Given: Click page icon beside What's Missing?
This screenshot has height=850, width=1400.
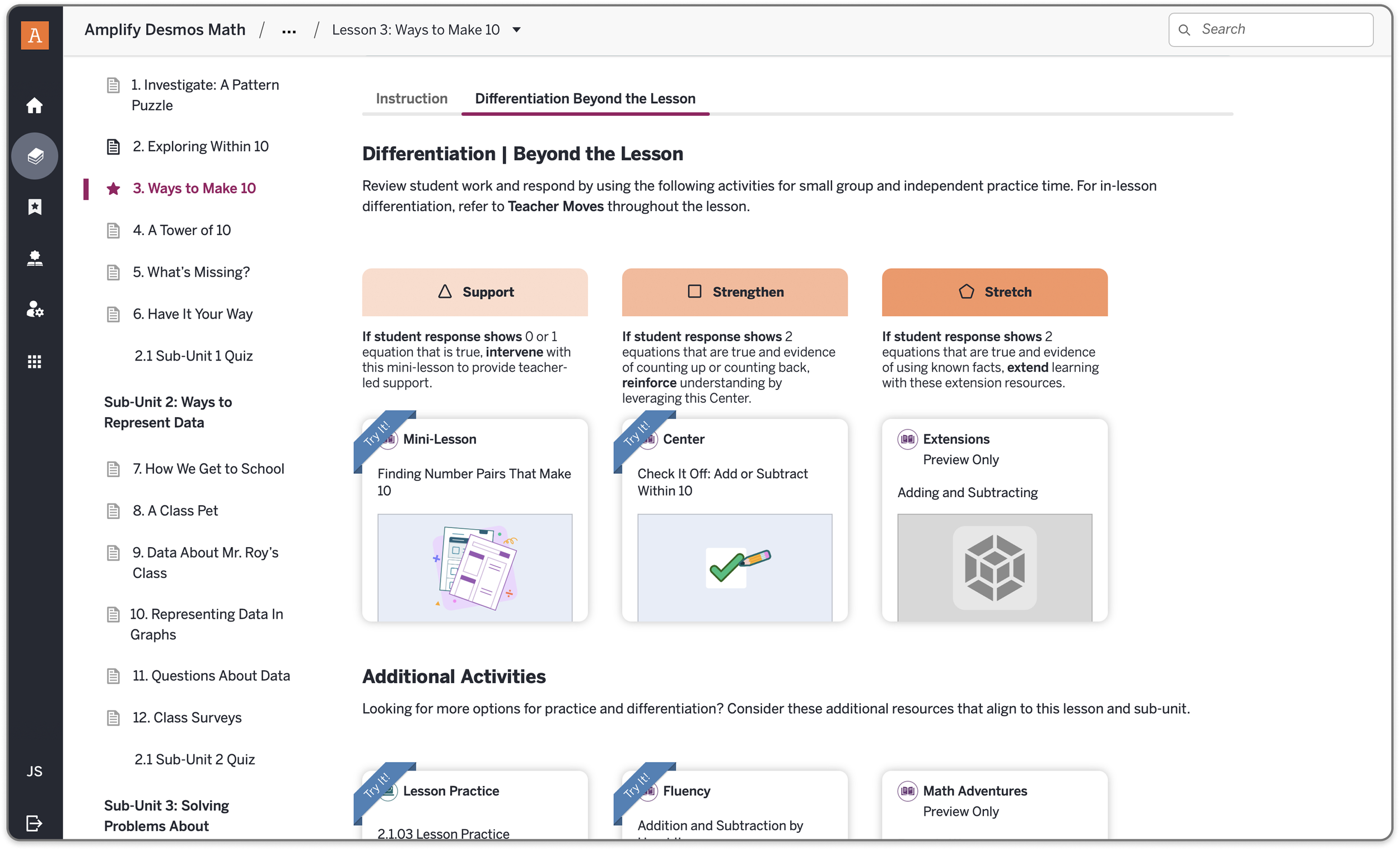Looking at the screenshot, I should tap(114, 272).
